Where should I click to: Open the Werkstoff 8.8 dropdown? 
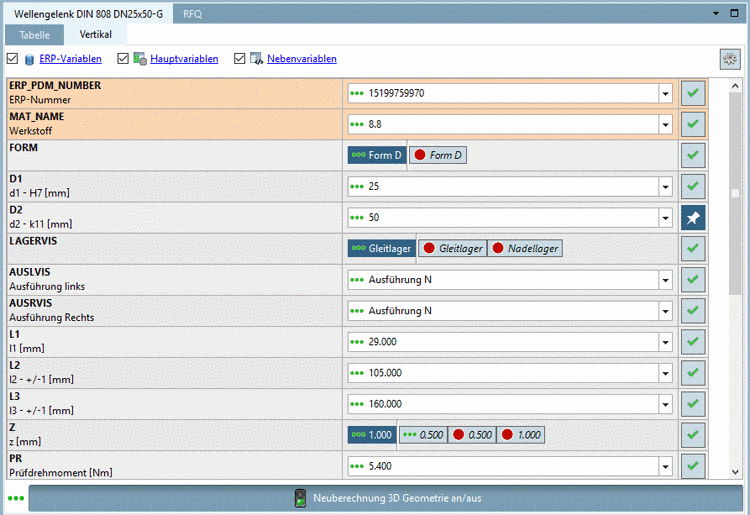[x=665, y=125]
